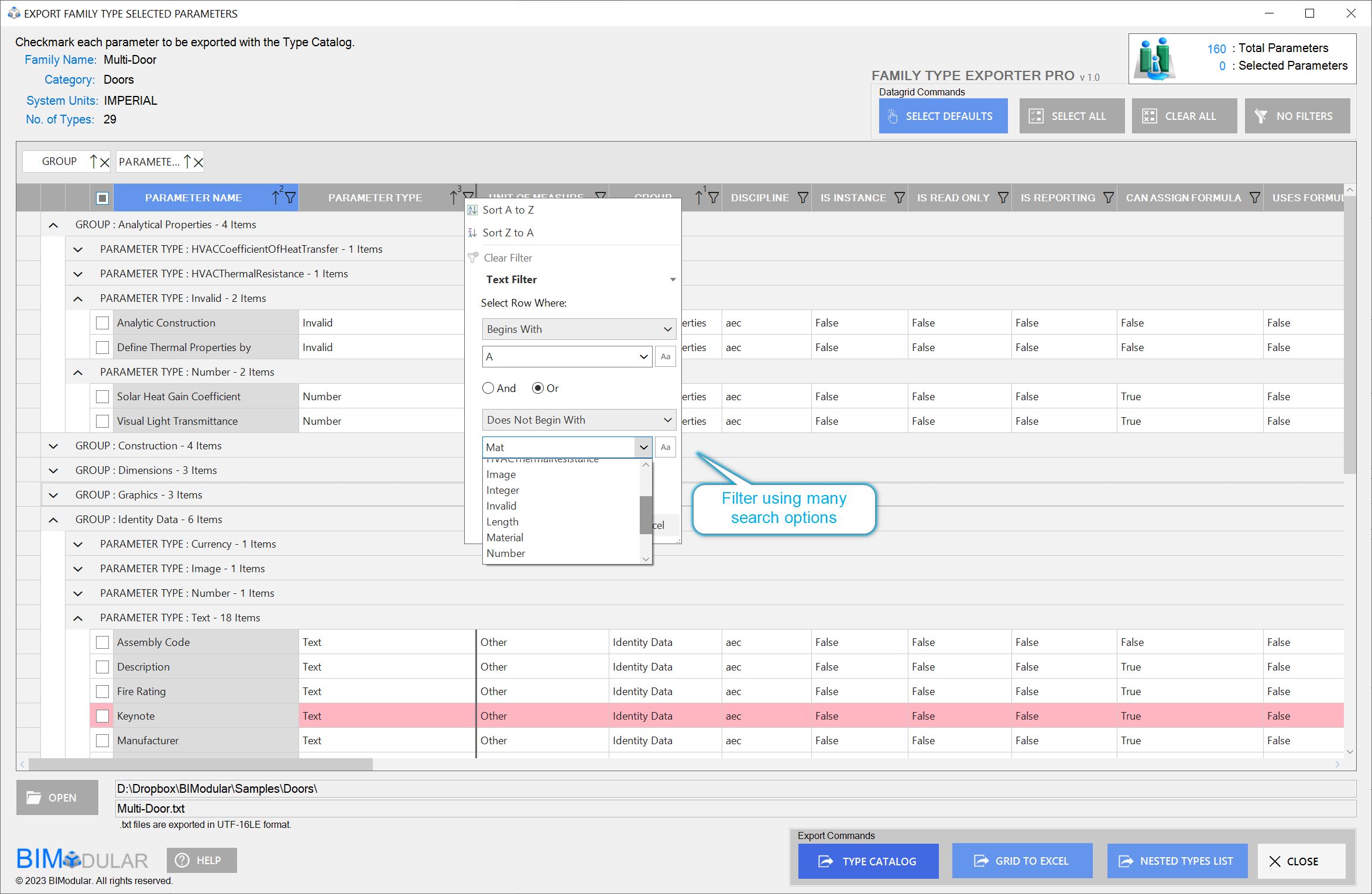
Task: Click filter funnel on Is Read Only column
Action: [1003, 198]
